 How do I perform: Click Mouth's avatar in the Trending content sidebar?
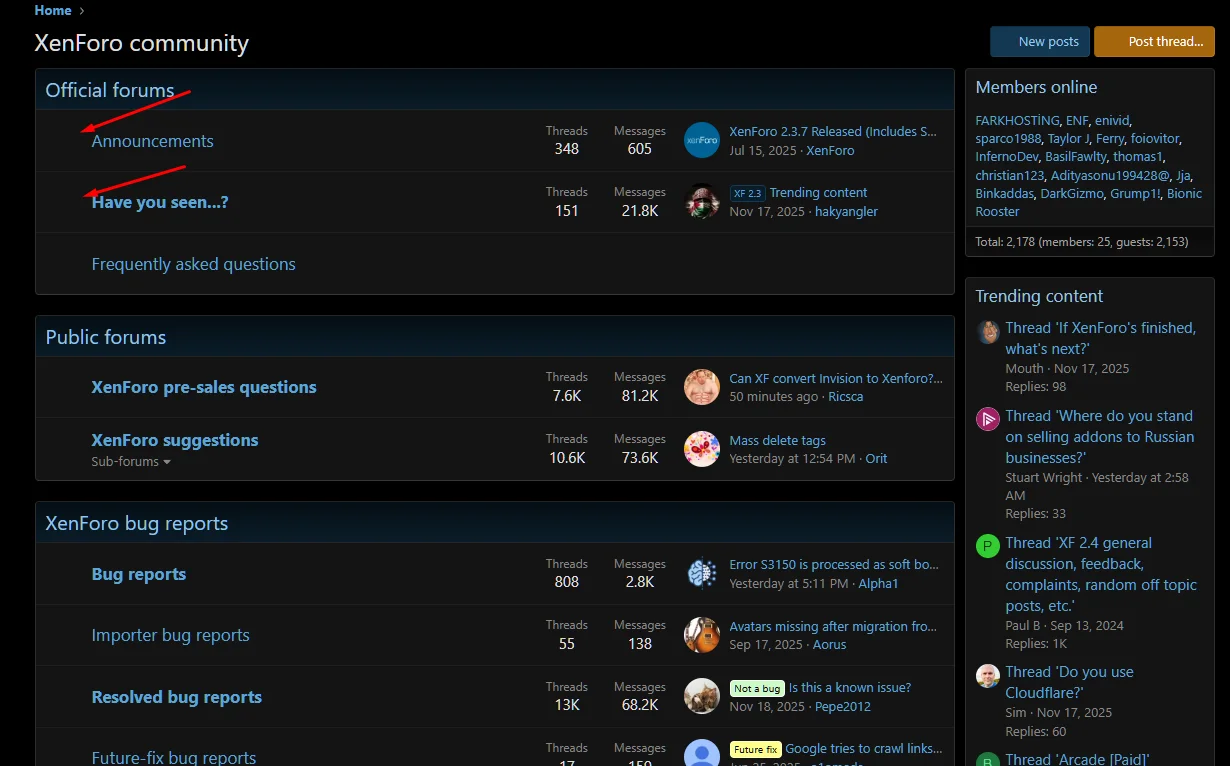coord(987,331)
